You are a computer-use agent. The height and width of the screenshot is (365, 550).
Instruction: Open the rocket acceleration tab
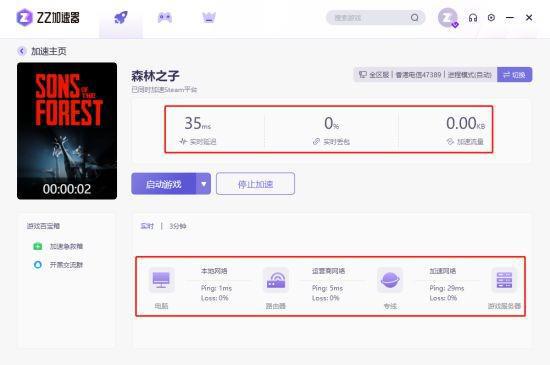(x=121, y=18)
